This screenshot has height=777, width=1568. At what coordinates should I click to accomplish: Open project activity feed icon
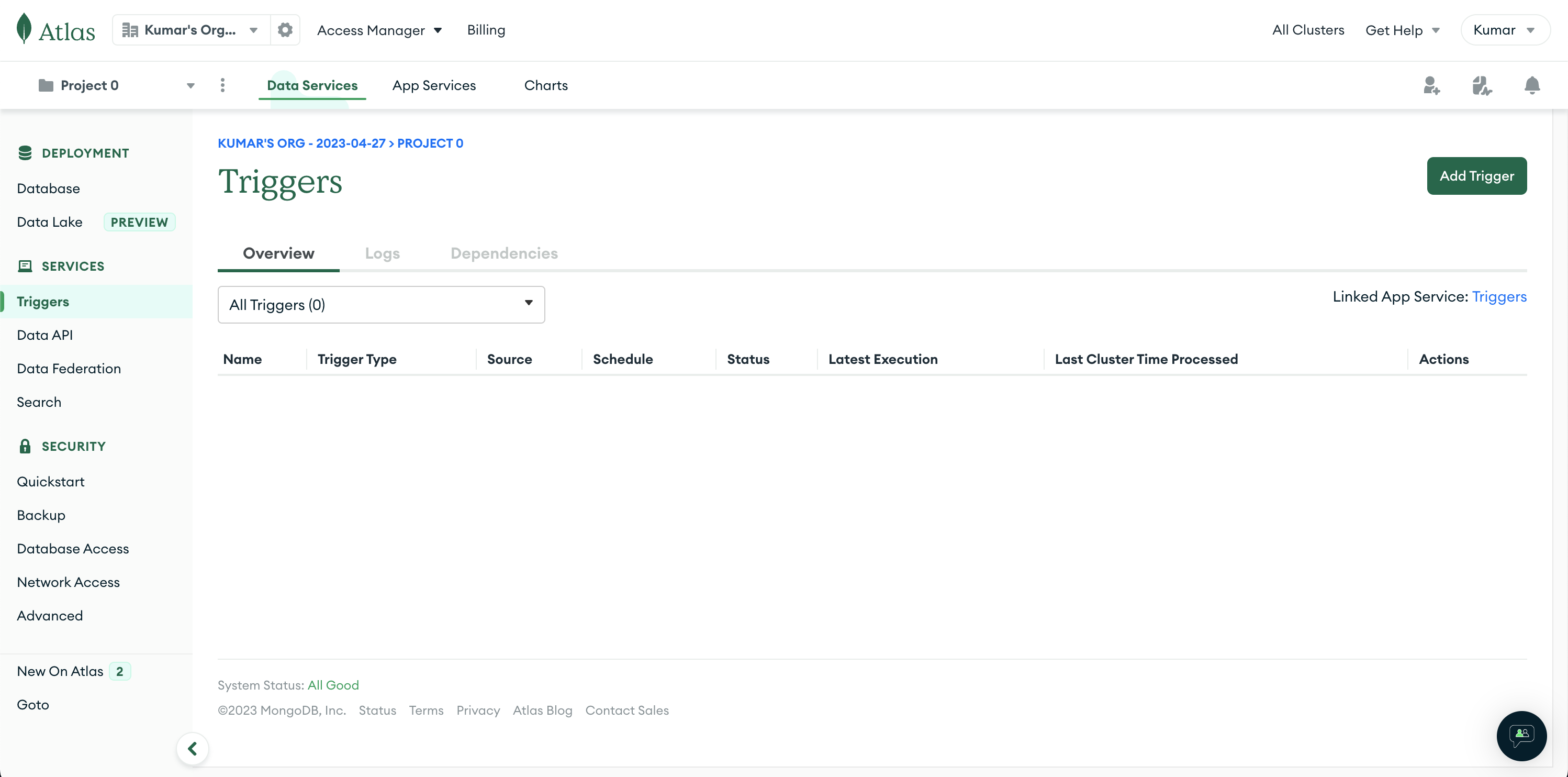coord(1482,85)
